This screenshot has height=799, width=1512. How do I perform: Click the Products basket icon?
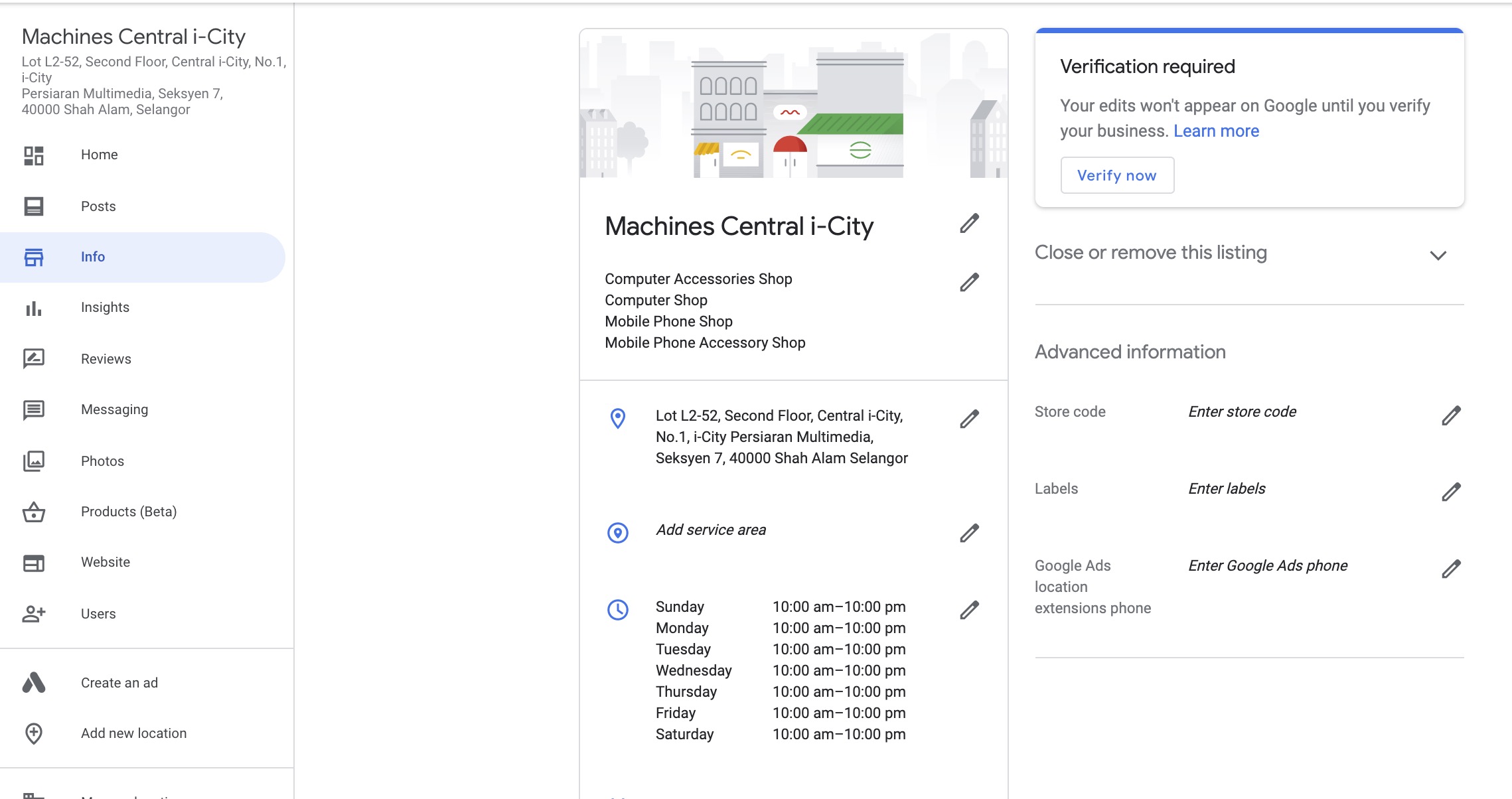click(x=34, y=512)
